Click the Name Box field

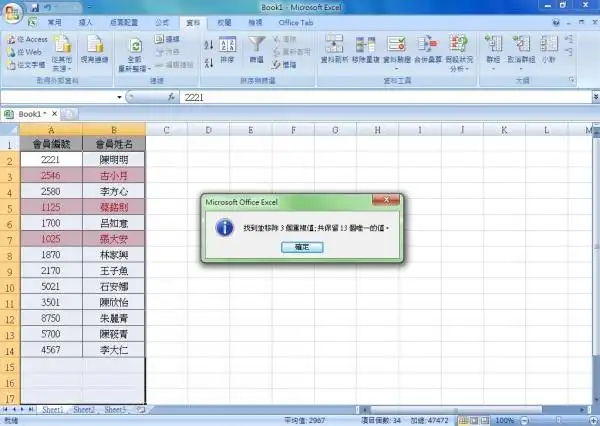click(58, 97)
